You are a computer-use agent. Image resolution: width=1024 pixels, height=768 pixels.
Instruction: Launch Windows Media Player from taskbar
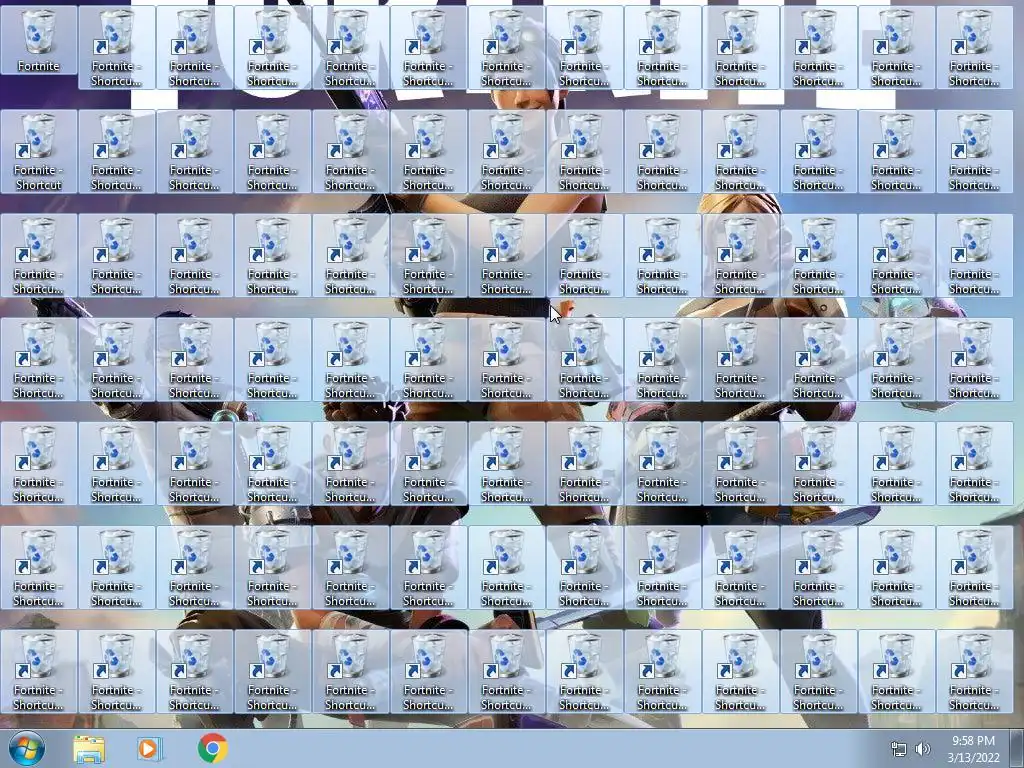pos(150,749)
